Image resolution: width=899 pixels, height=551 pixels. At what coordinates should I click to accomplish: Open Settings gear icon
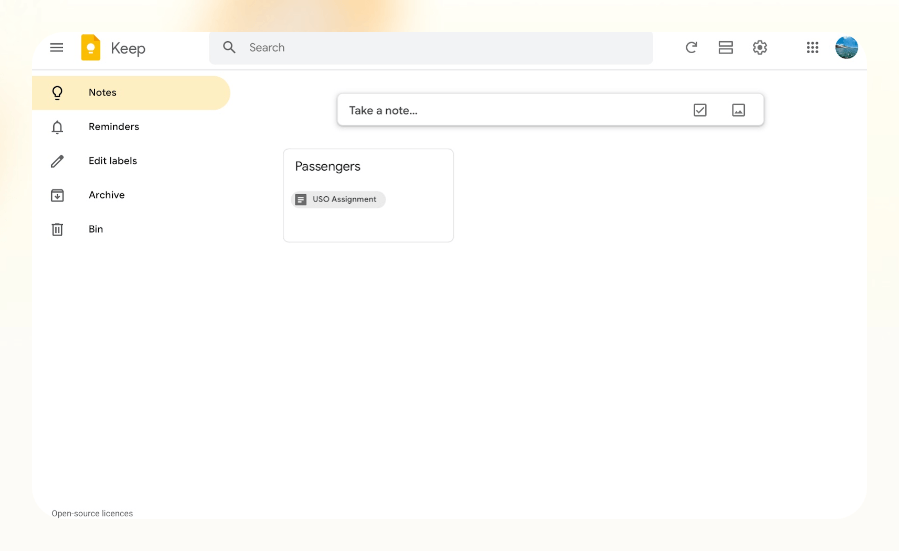coord(760,48)
